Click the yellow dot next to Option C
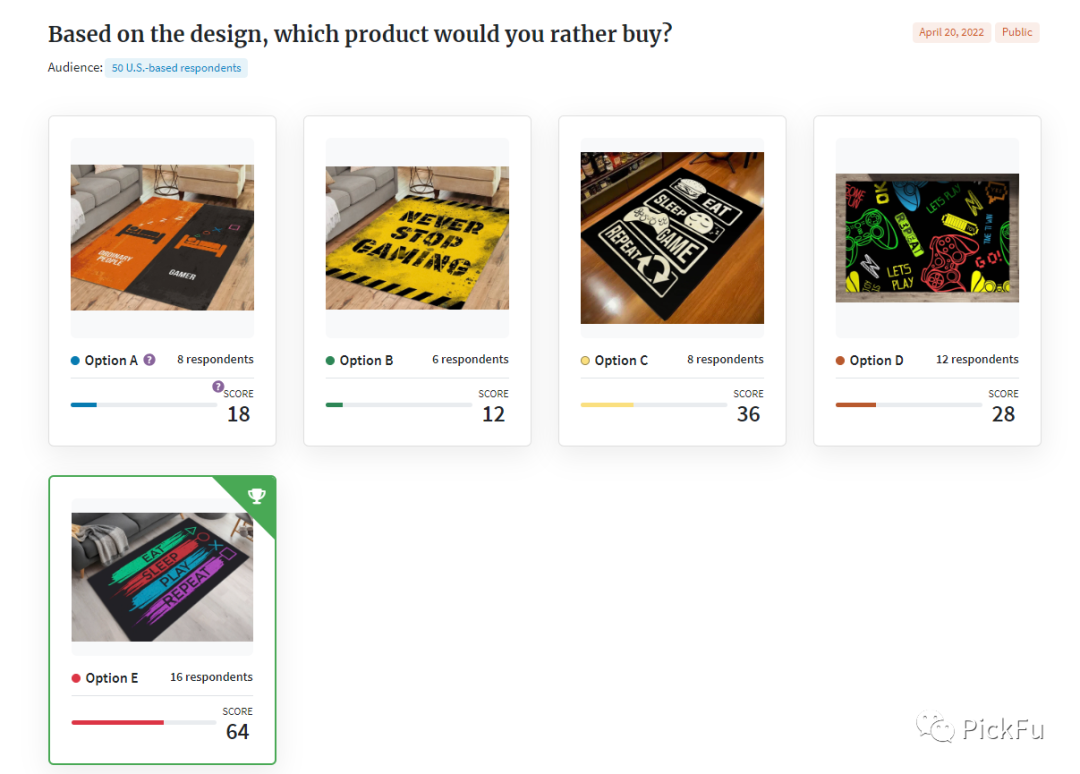This screenshot has width=1080, height=774. click(585, 360)
